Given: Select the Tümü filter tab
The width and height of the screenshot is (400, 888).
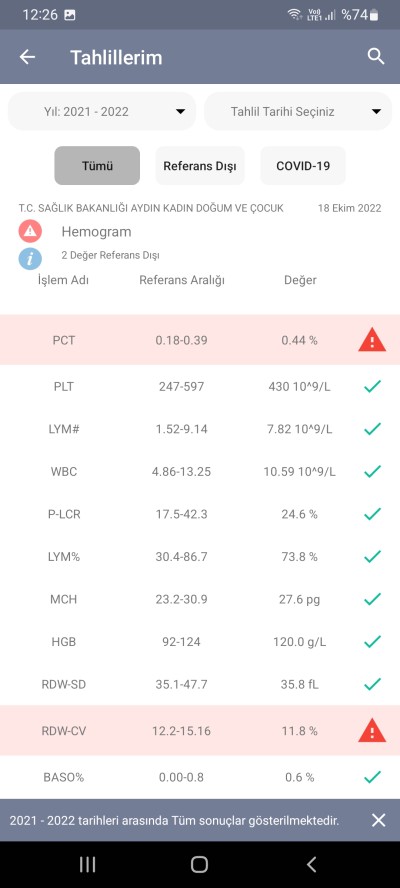Looking at the screenshot, I should pos(97,166).
